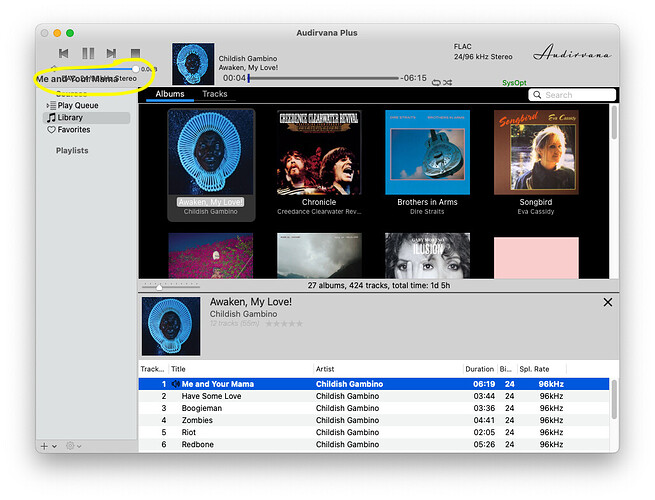Click Eva Cassidy artist name under Songbird
Viewport: 655px width, 500px height.
tap(536, 212)
